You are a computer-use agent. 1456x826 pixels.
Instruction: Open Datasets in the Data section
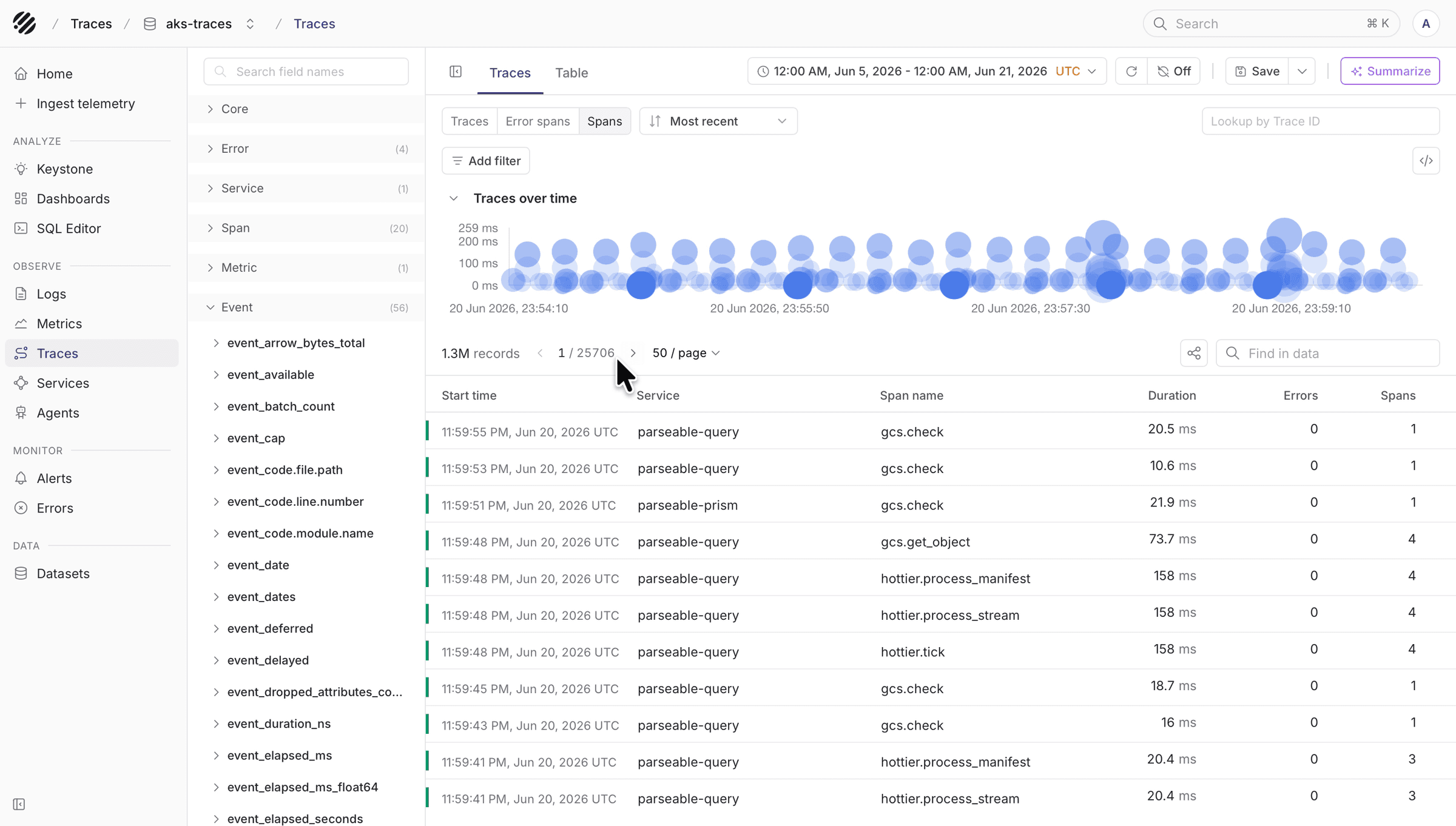coord(92,573)
